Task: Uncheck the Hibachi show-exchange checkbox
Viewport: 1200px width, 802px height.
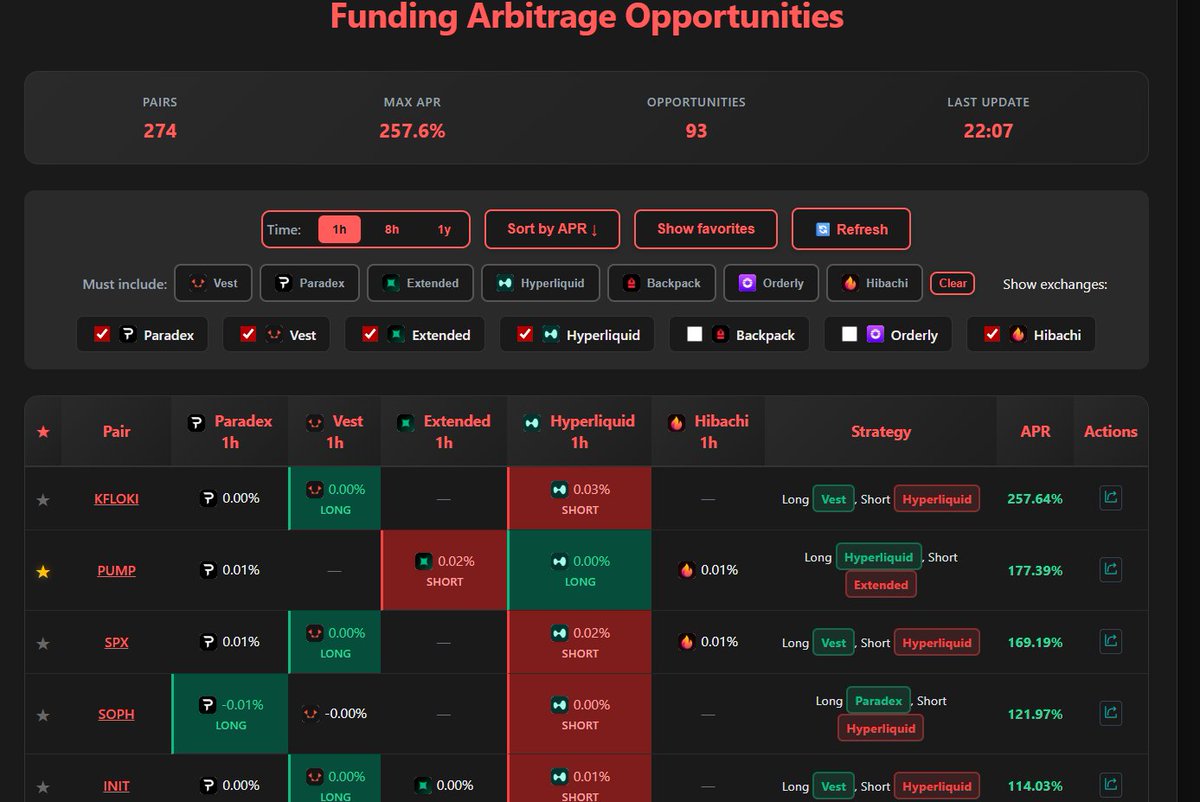Action: coord(992,335)
